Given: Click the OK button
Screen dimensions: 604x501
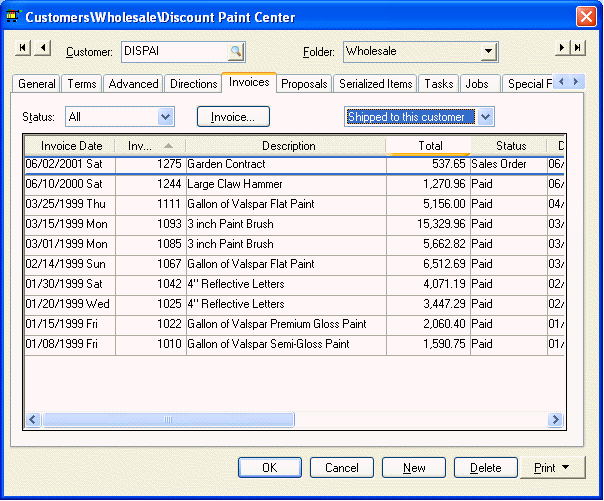Looking at the screenshot, I should 270,467.
